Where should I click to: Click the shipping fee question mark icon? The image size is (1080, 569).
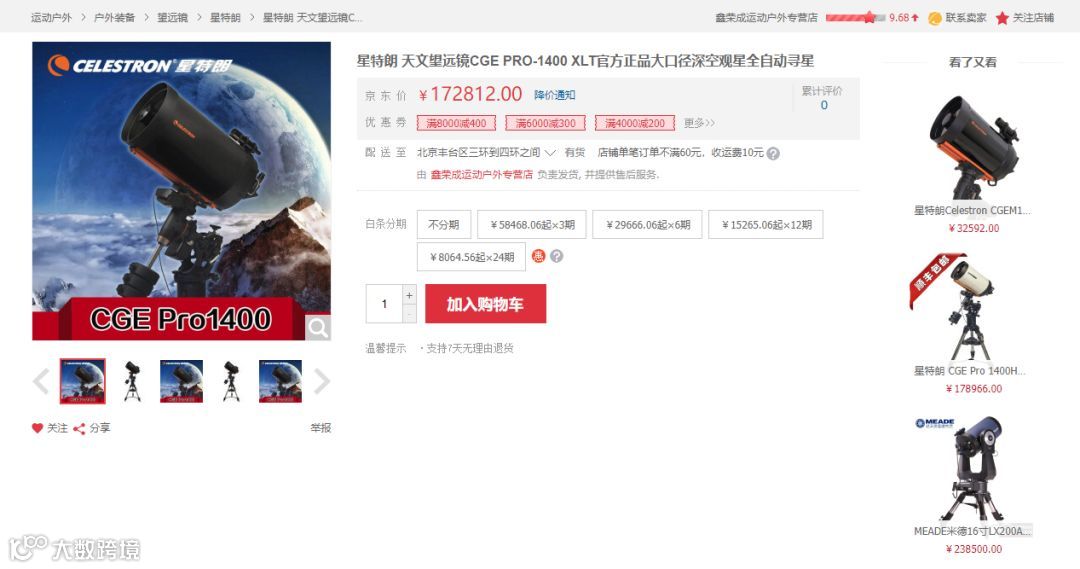pos(773,154)
